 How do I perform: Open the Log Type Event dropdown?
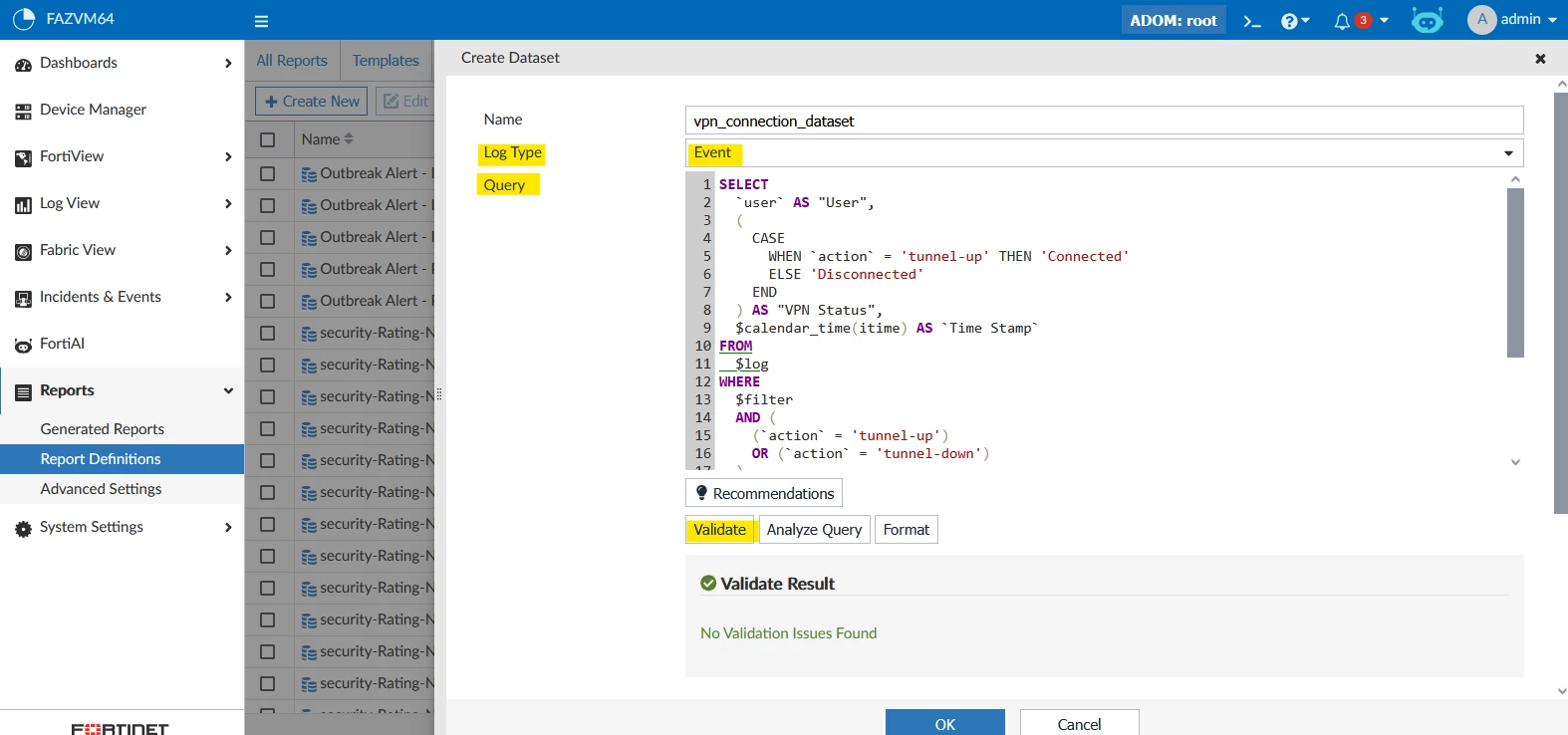(x=1105, y=153)
